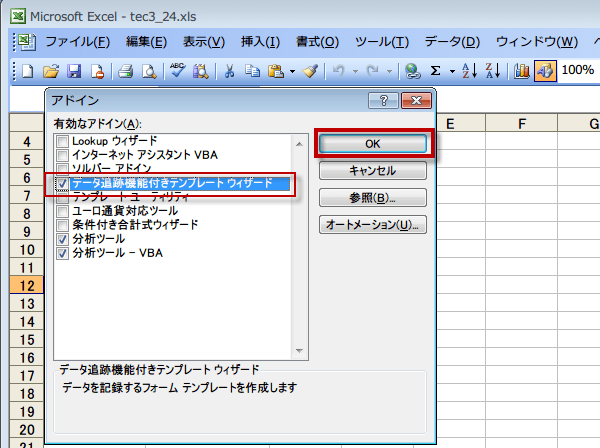Enable the ユーロ通貨対応ツール checkbox
Screen dimensions: 600x448
62,211
